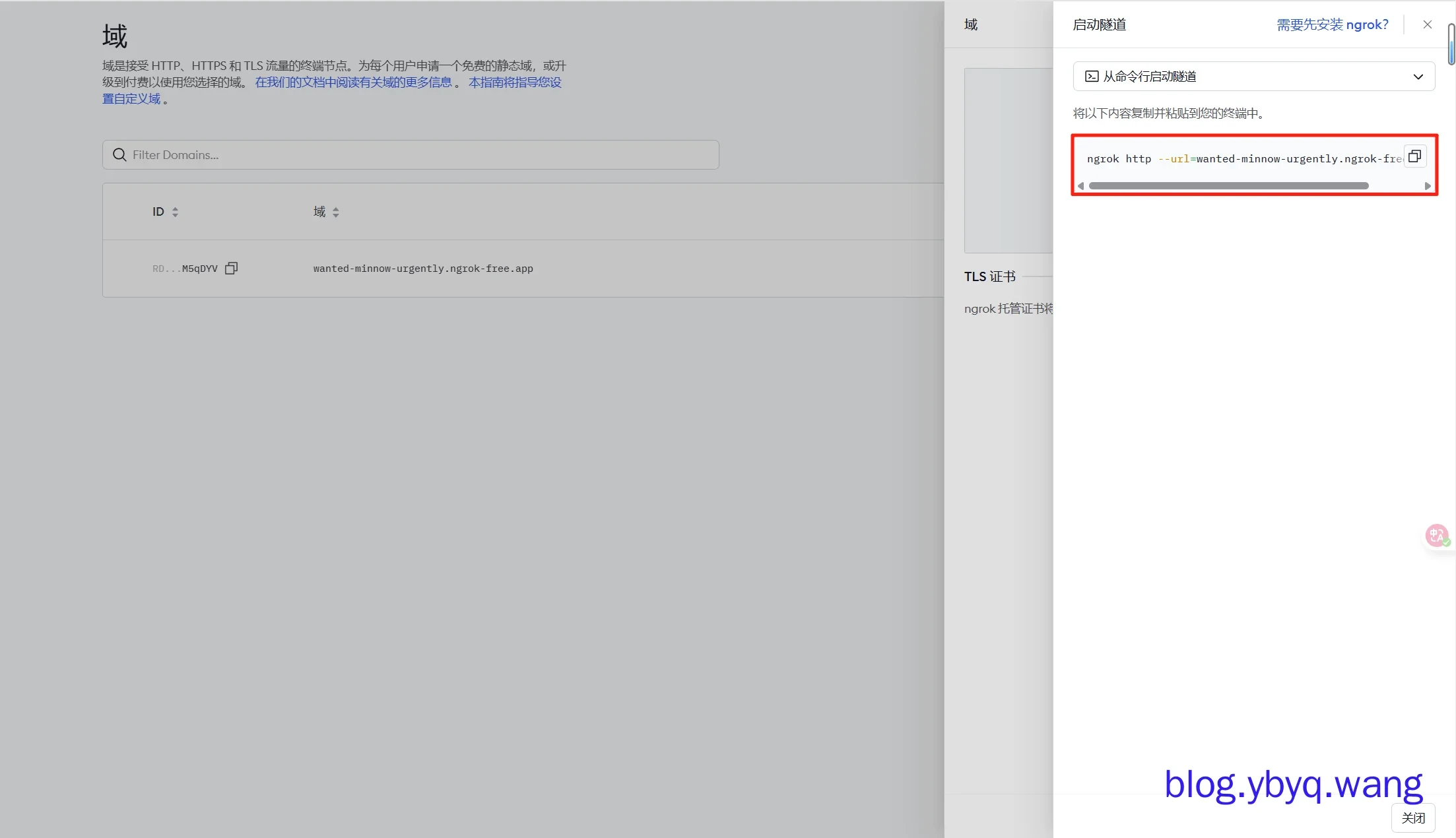
Task: Click the TLS 证书 section heading
Action: point(989,276)
